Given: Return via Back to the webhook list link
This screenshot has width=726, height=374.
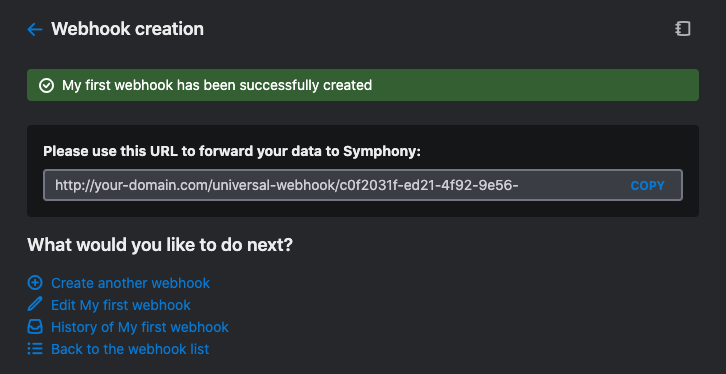Looking at the screenshot, I should point(130,349).
